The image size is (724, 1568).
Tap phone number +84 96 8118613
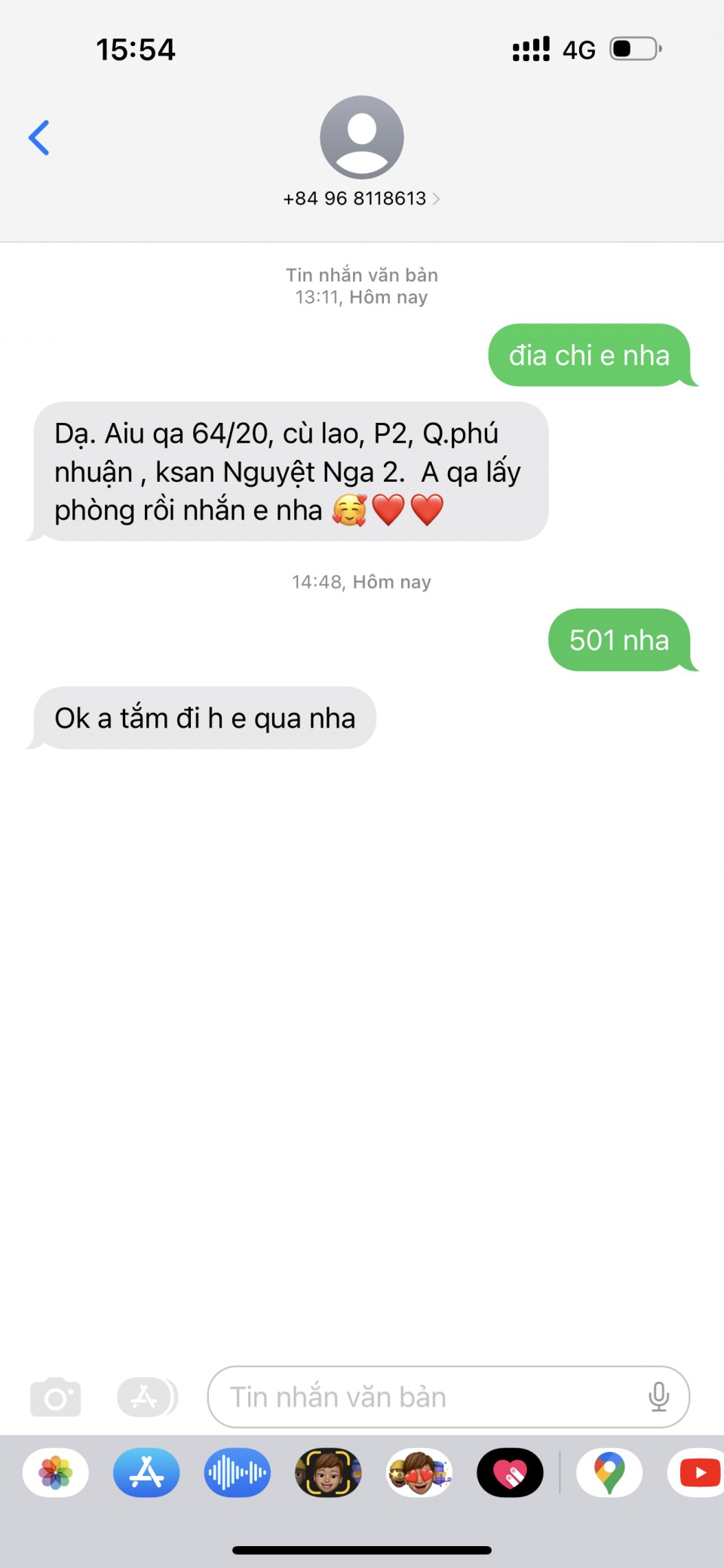(354, 198)
